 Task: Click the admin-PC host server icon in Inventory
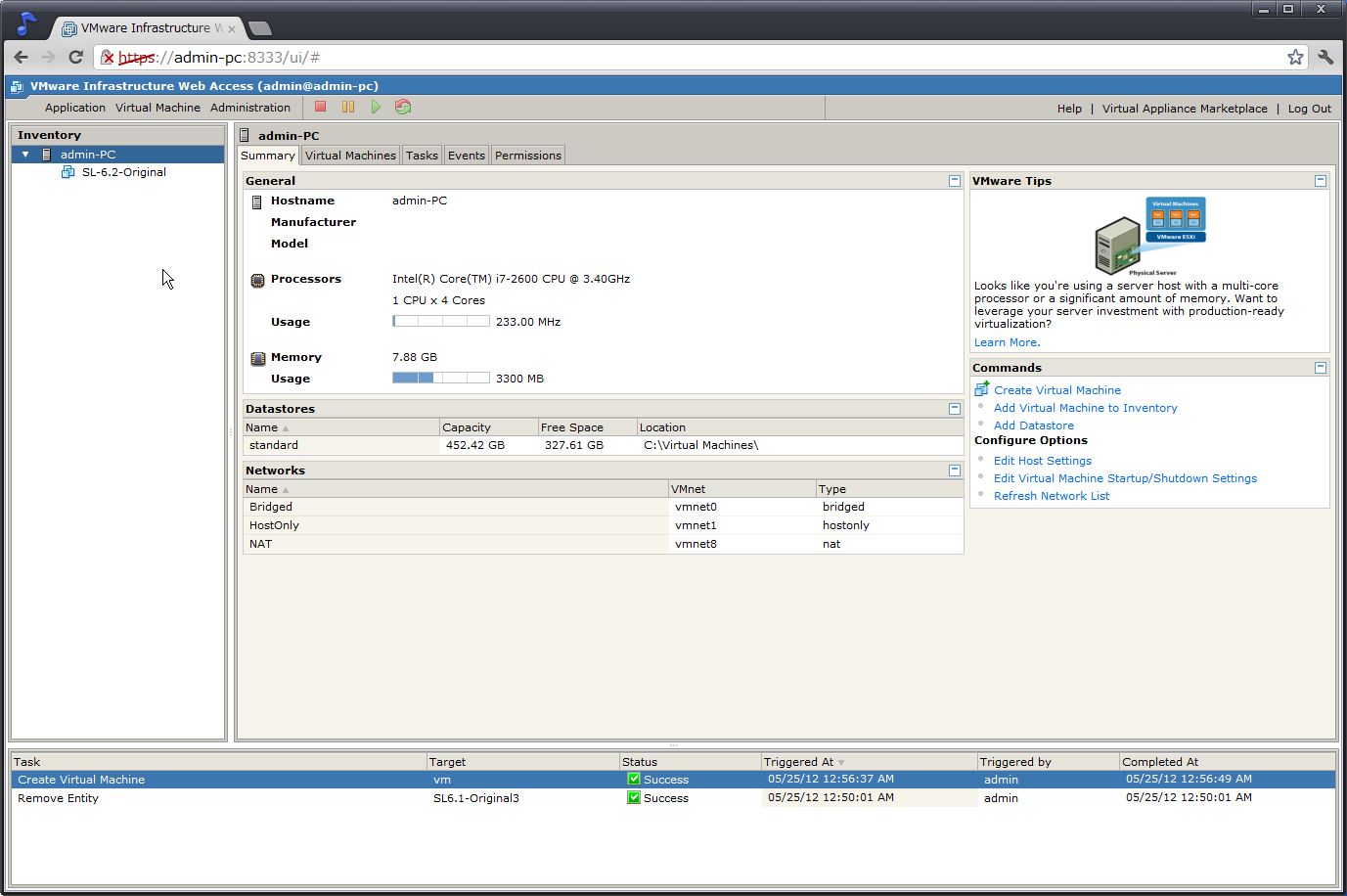click(46, 155)
